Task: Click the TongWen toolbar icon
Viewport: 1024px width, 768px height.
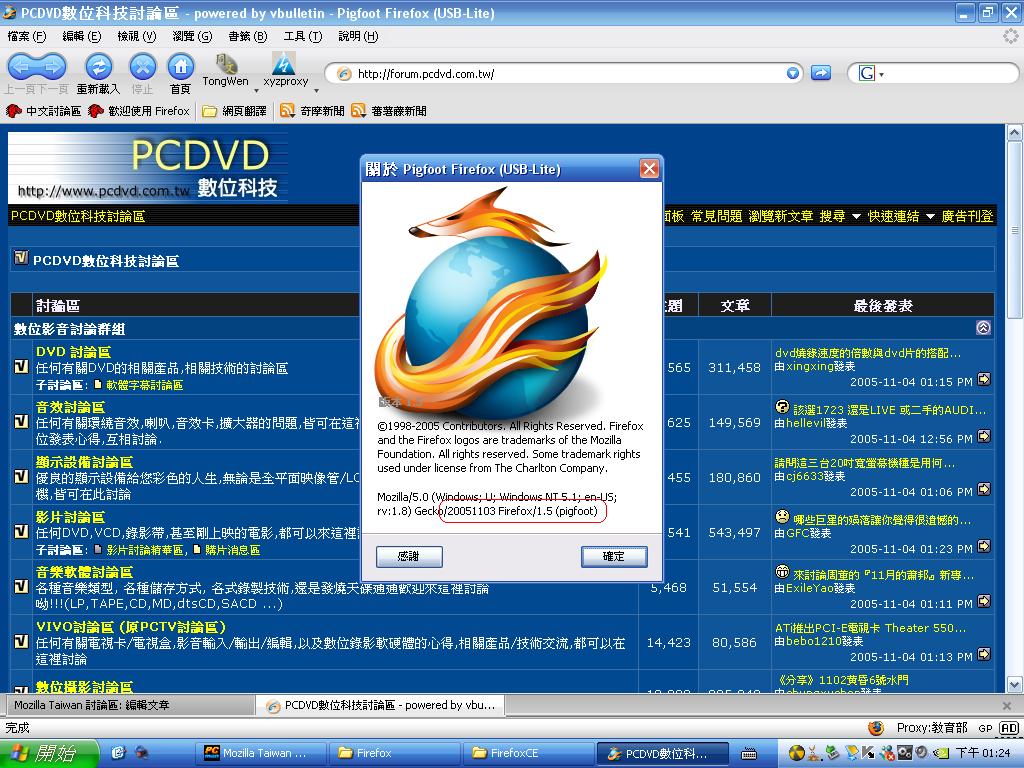Action: 225,63
